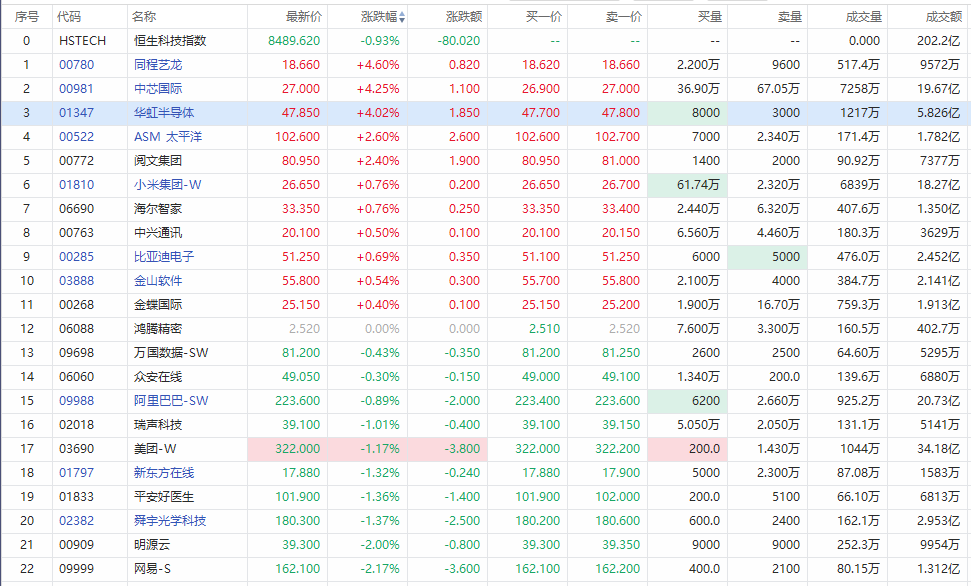Select 万国数据-SW row name
The image size is (971, 586).
(171, 353)
